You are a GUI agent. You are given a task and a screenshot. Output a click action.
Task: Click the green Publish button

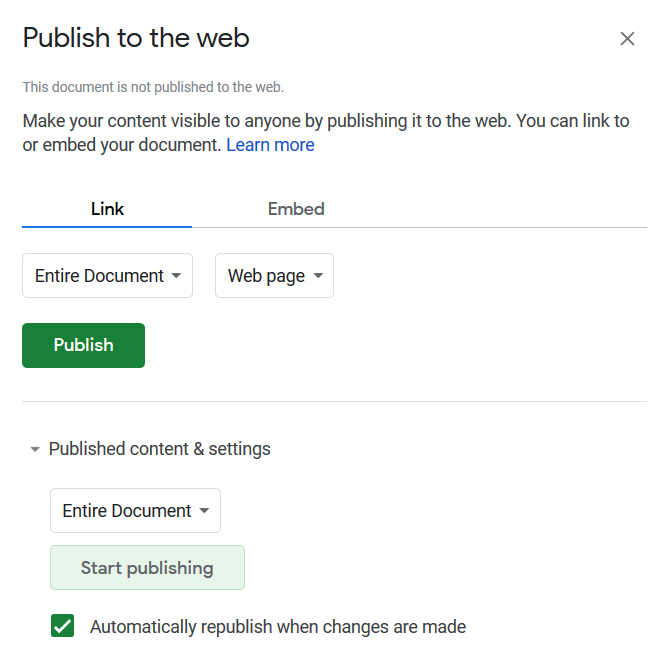pos(83,345)
